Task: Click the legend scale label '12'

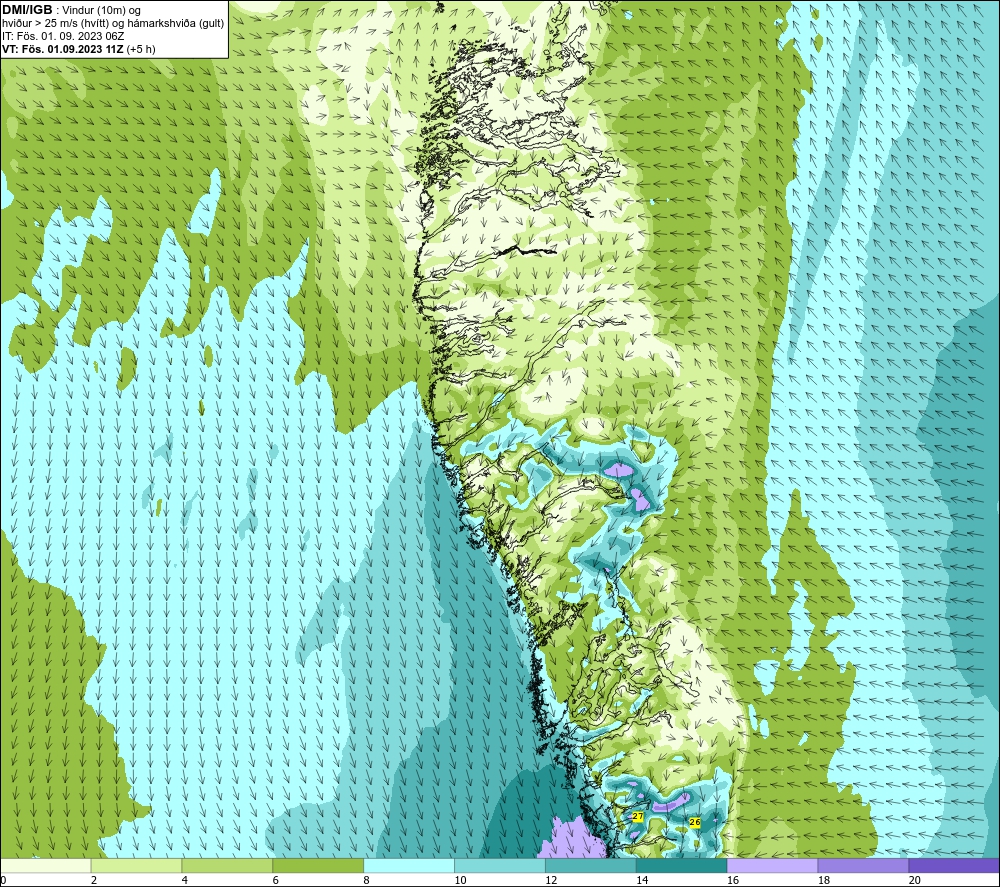Action: (551, 880)
